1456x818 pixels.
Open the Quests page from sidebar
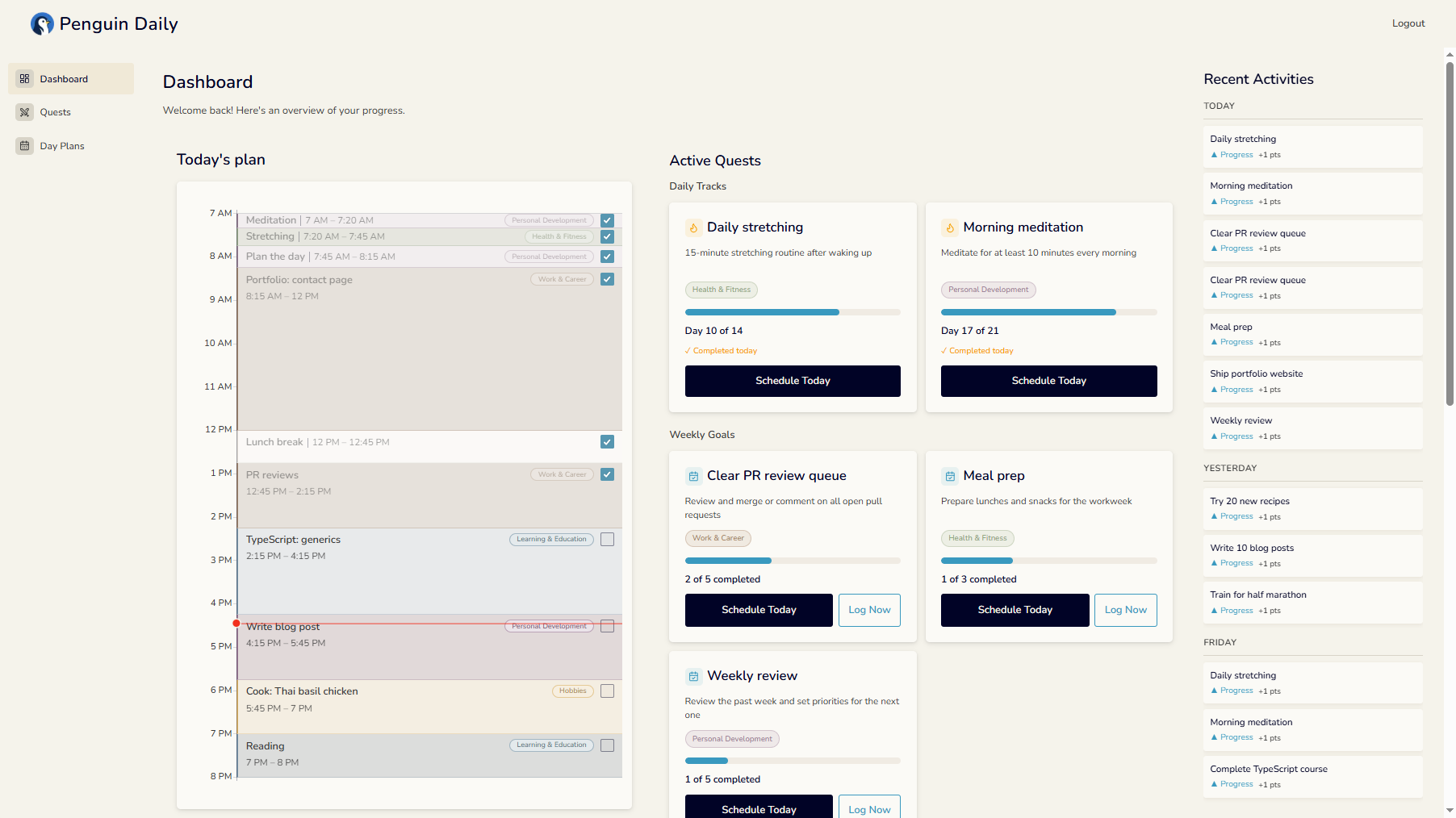tap(56, 112)
